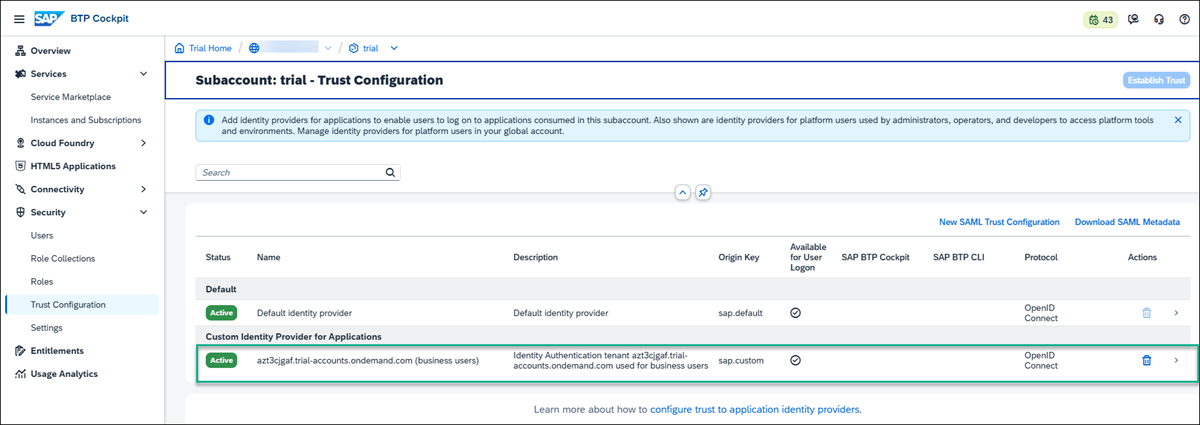Screen dimensions: 1200x425
Task: Click the SAP logo
Action: pyautogui.click(x=48, y=19)
